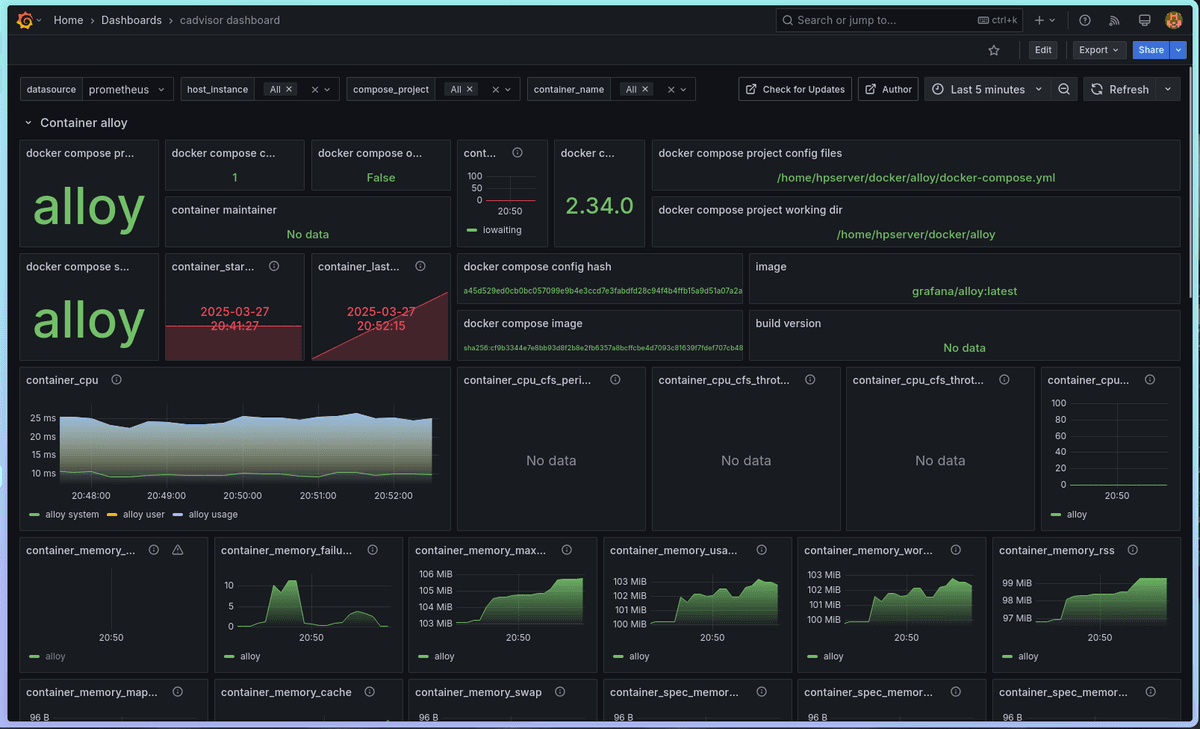
Task: Click the Refresh button
Action: point(1119,89)
